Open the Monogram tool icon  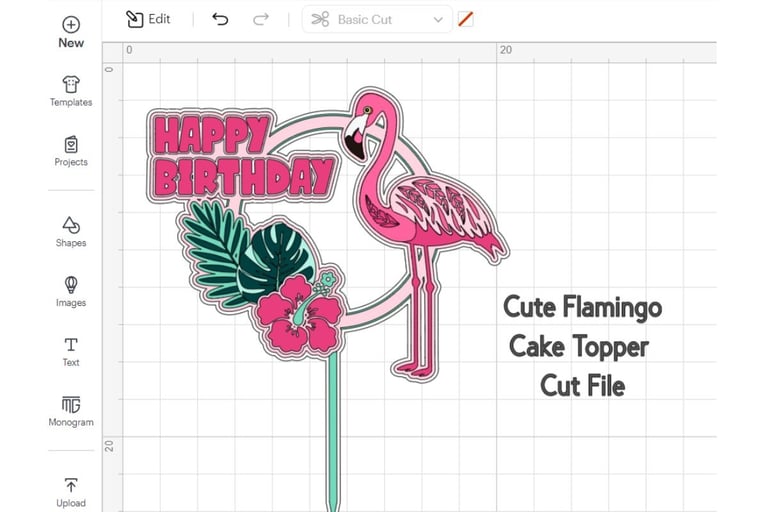pyautogui.click(x=71, y=405)
